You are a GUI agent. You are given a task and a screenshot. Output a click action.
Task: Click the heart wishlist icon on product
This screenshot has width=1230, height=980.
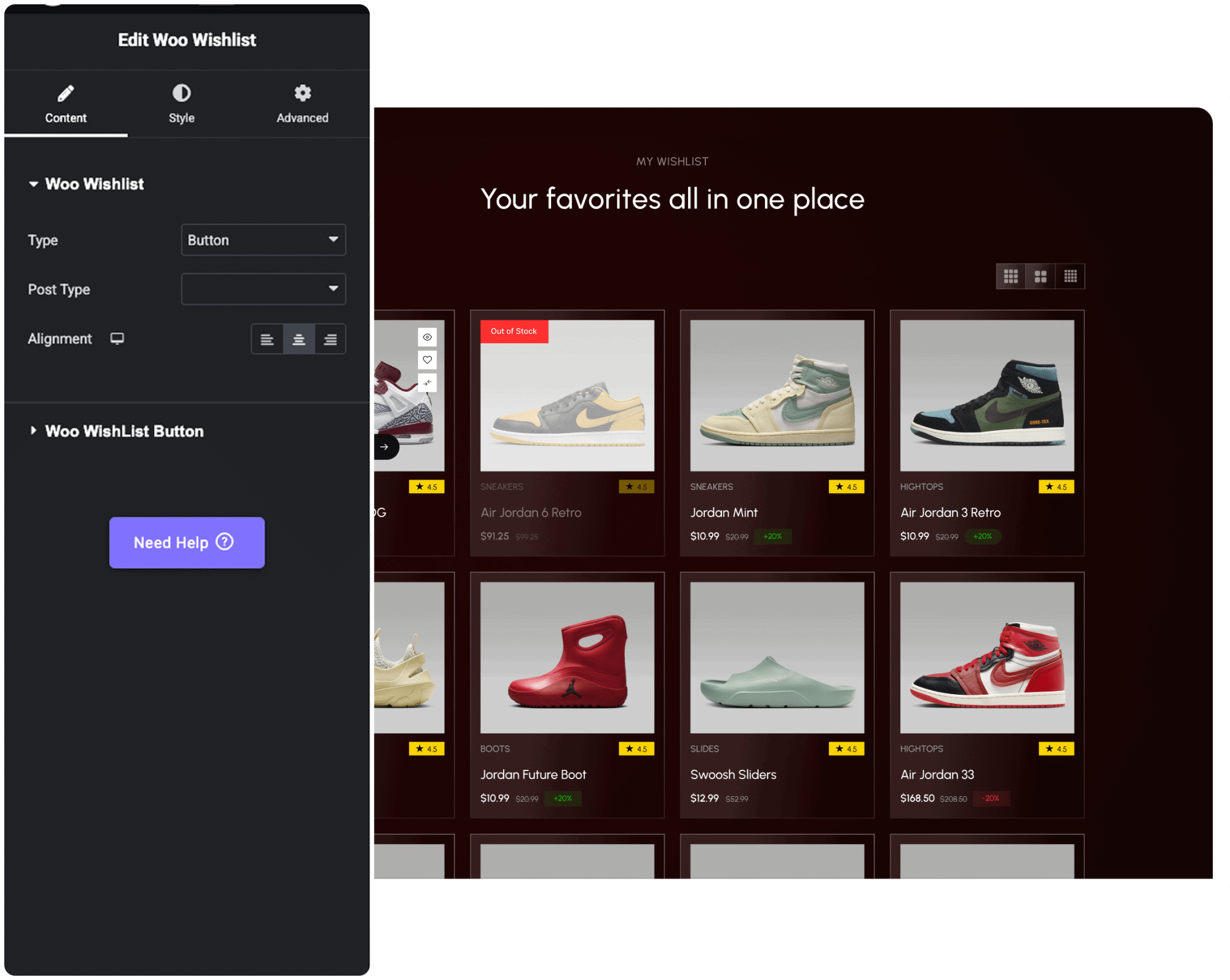coord(427,360)
